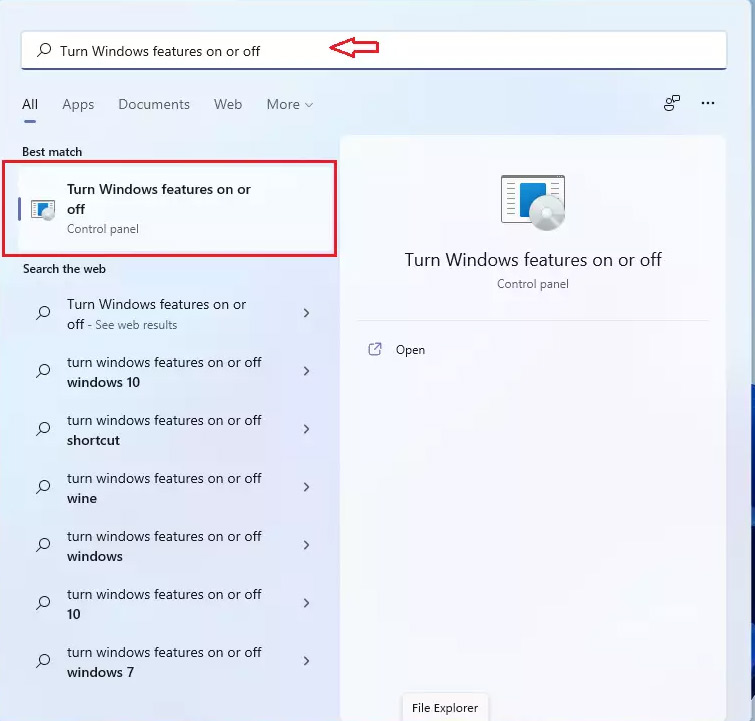Viewport: 755px width, 721px height.
Task: Click the preview title Turn Windows features on or off
Action: point(533,260)
